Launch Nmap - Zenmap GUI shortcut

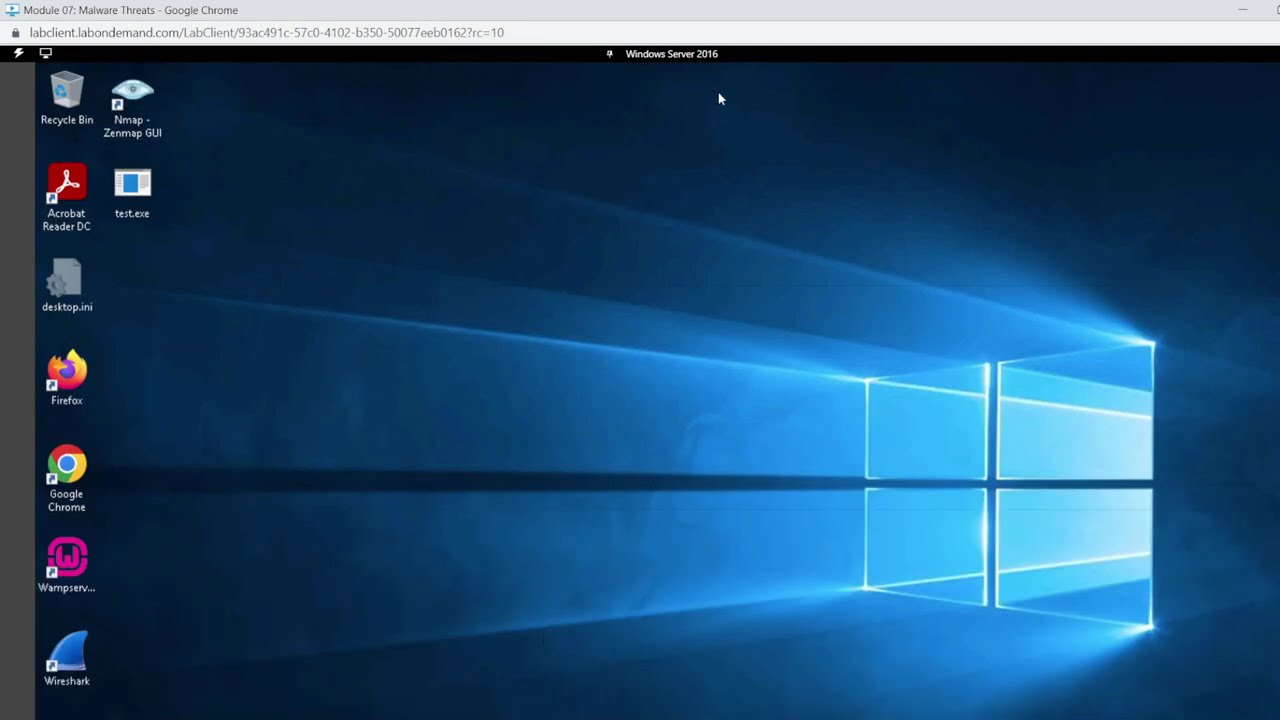(x=132, y=106)
